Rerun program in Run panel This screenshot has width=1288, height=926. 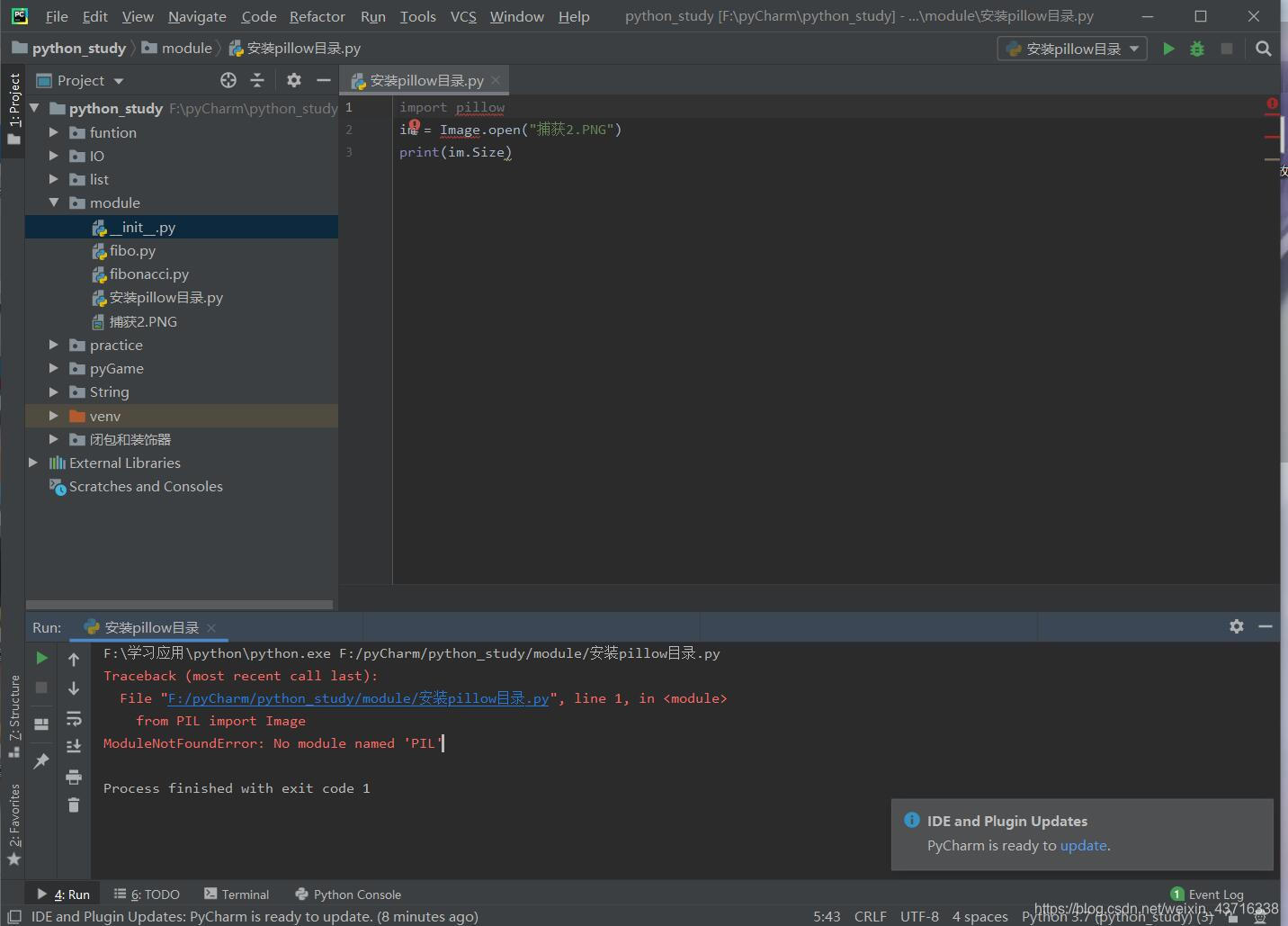(41, 658)
